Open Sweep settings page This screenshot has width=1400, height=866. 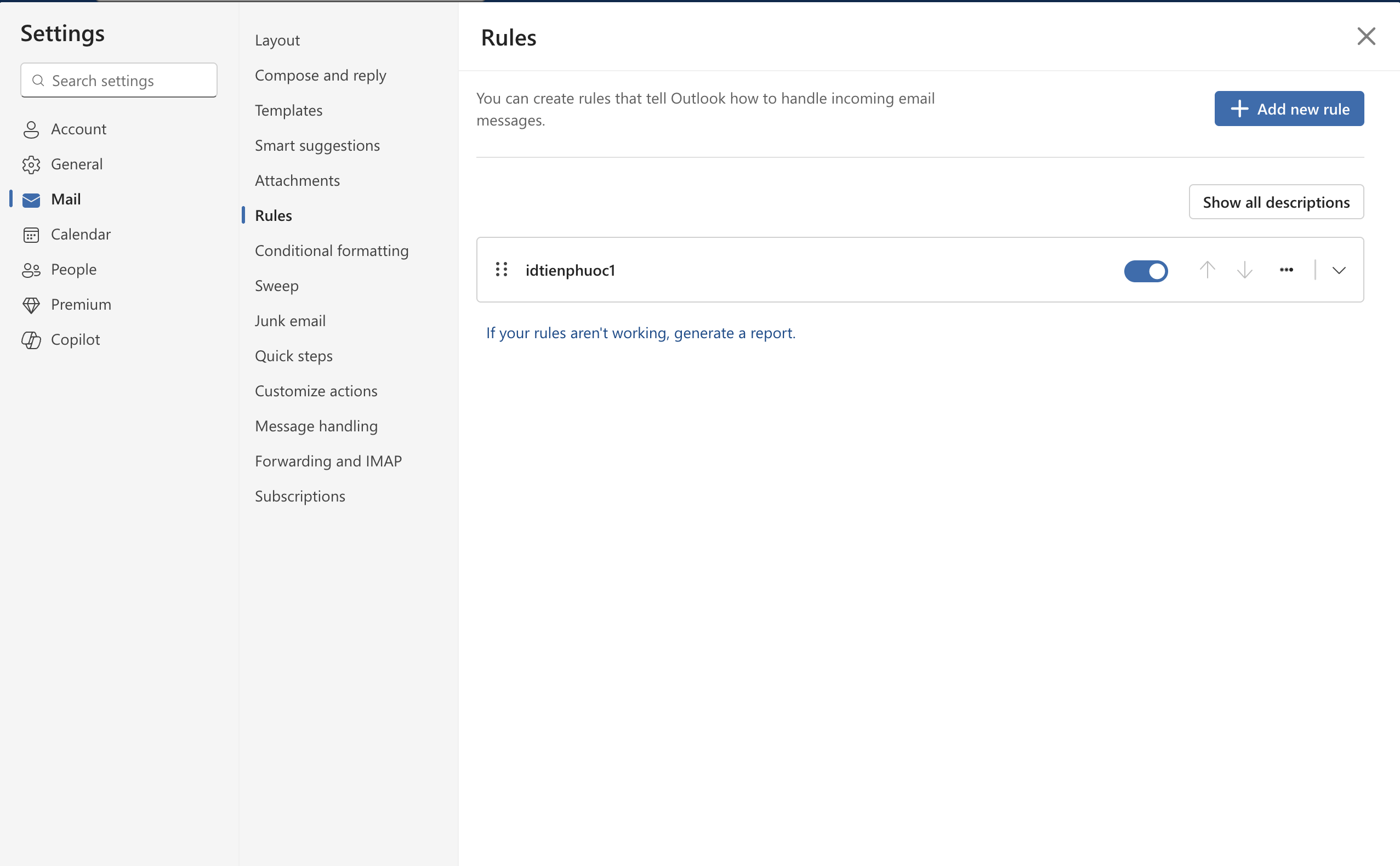click(277, 286)
